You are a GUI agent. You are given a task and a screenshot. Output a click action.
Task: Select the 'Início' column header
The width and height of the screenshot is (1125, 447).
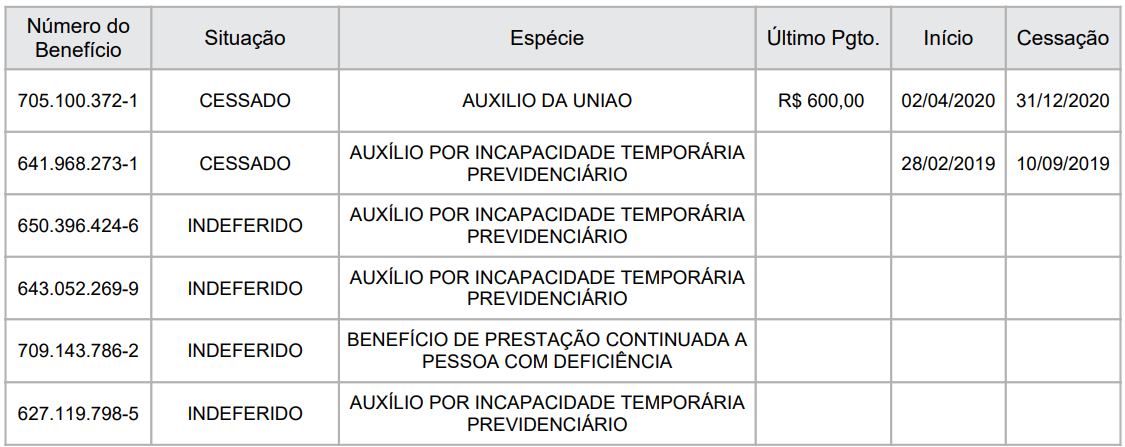pyautogui.click(x=948, y=38)
